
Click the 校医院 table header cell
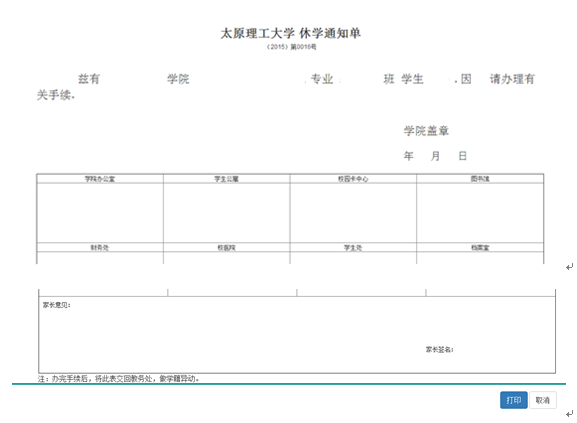[x=226, y=248]
